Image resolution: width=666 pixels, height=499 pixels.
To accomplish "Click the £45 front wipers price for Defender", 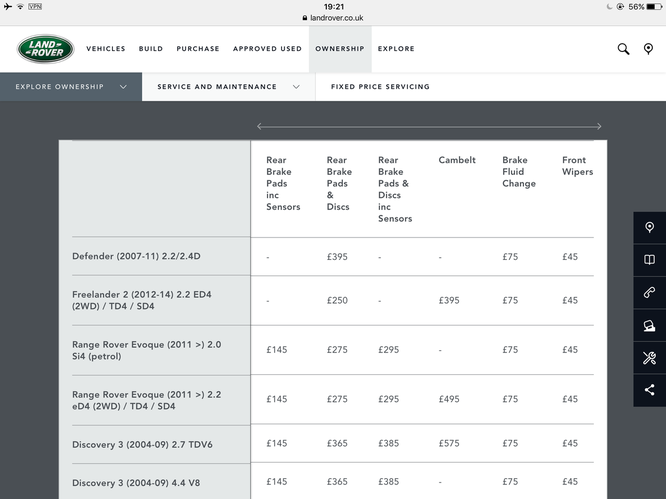I will pos(570,257).
